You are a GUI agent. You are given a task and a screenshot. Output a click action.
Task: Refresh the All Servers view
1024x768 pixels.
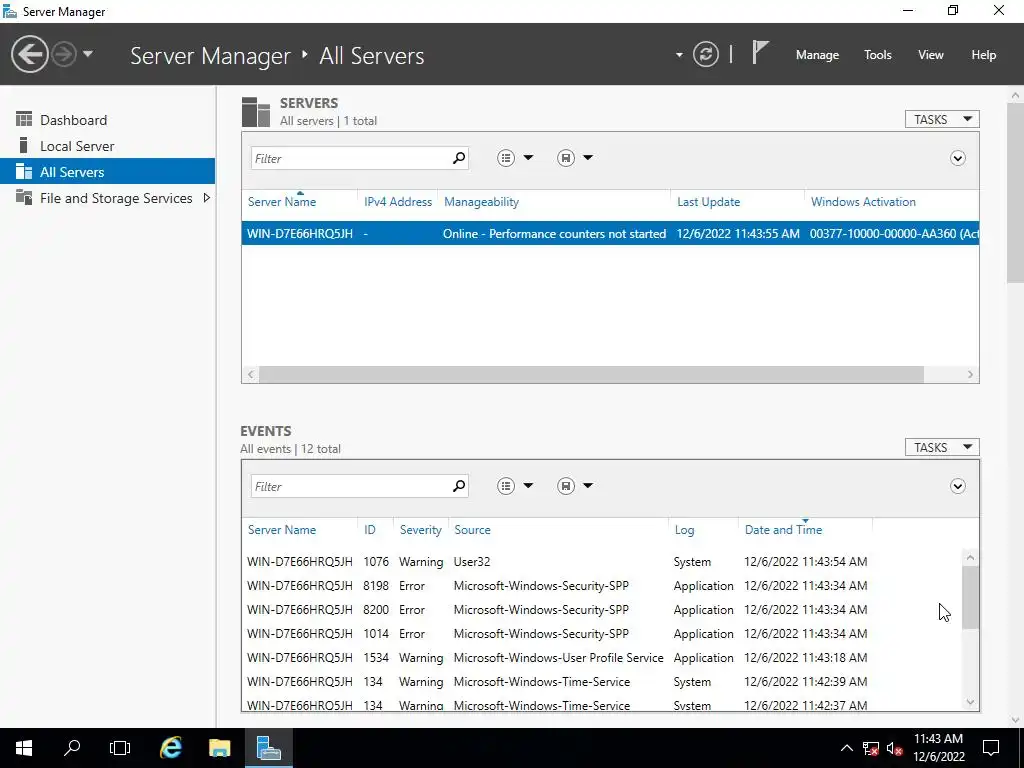point(705,54)
